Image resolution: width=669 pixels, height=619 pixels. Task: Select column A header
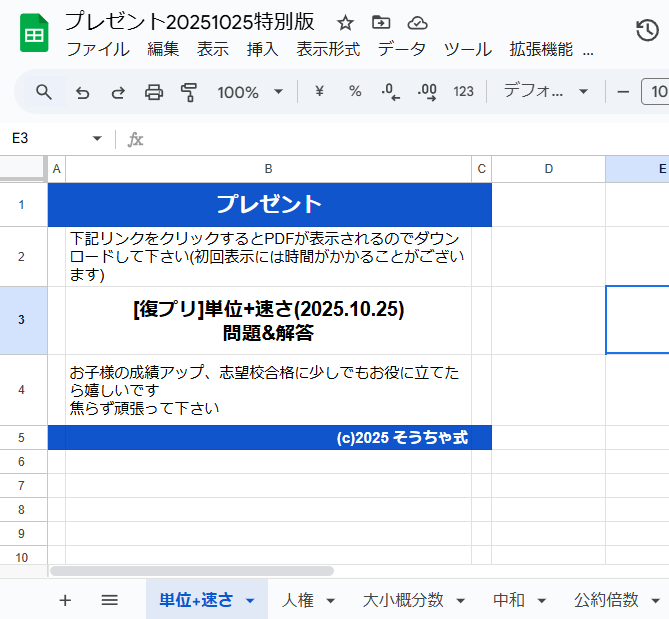(x=56, y=169)
